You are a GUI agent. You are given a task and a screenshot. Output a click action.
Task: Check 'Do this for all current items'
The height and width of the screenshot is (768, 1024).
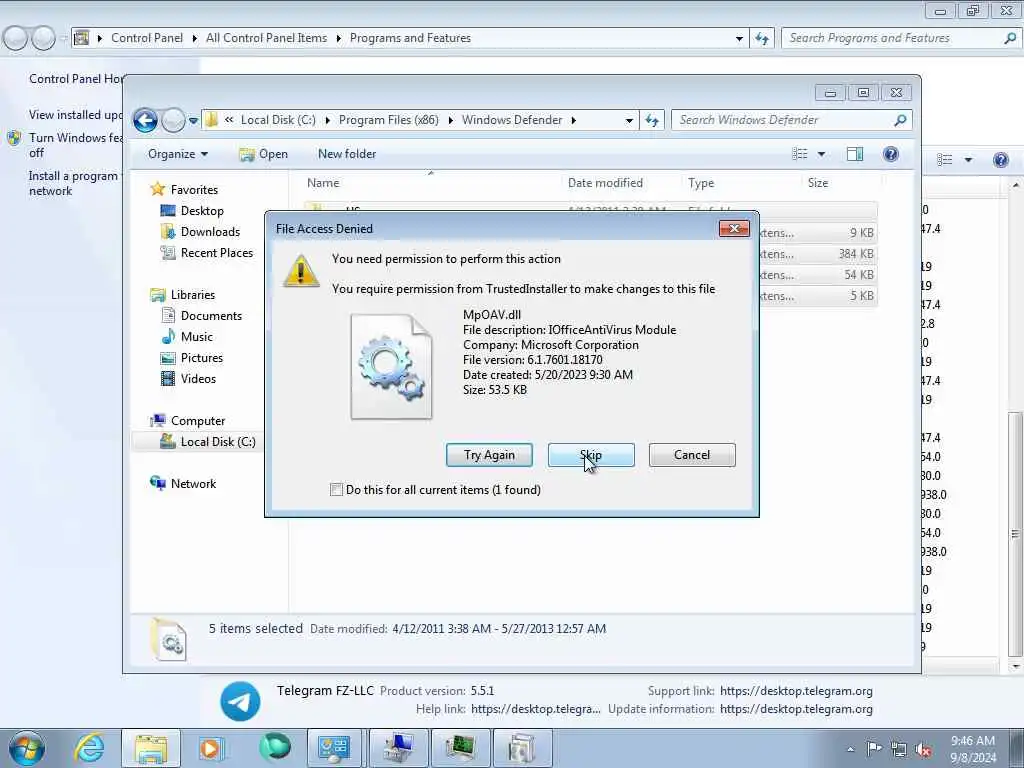click(x=336, y=490)
